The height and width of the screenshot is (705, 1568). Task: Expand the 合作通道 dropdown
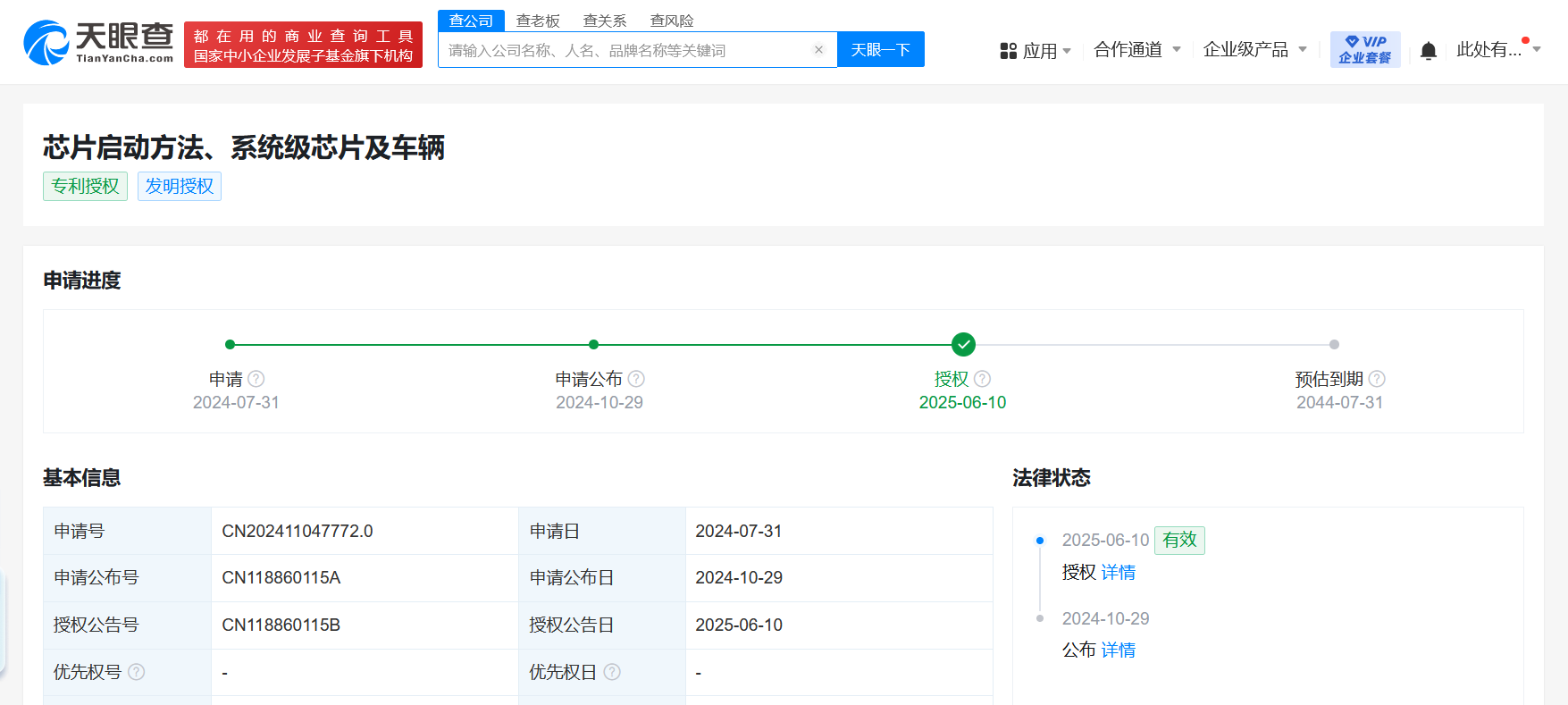[1136, 50]
